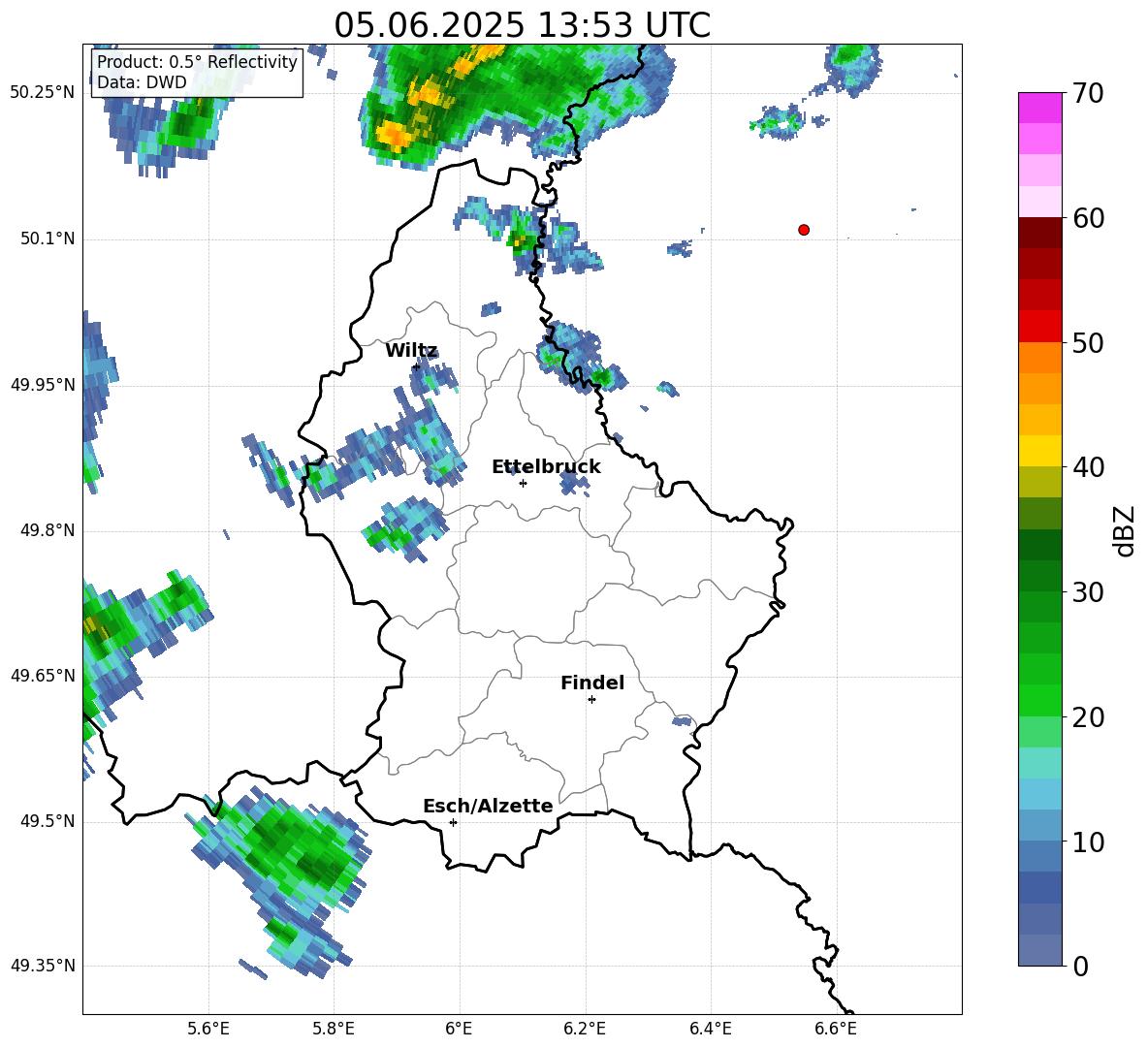Click the cross marker below Wiltz
Image resolution: width=1148 pixels, height=1048 pixels.
pos(416,366)
